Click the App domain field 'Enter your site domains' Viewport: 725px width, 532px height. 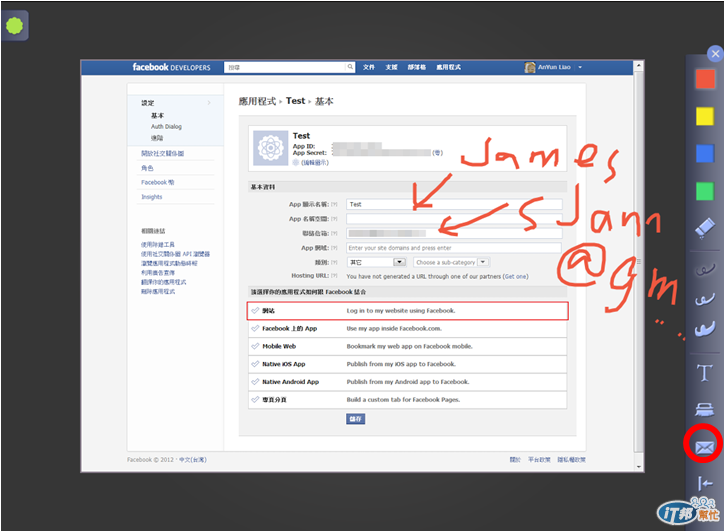point(454,248)
